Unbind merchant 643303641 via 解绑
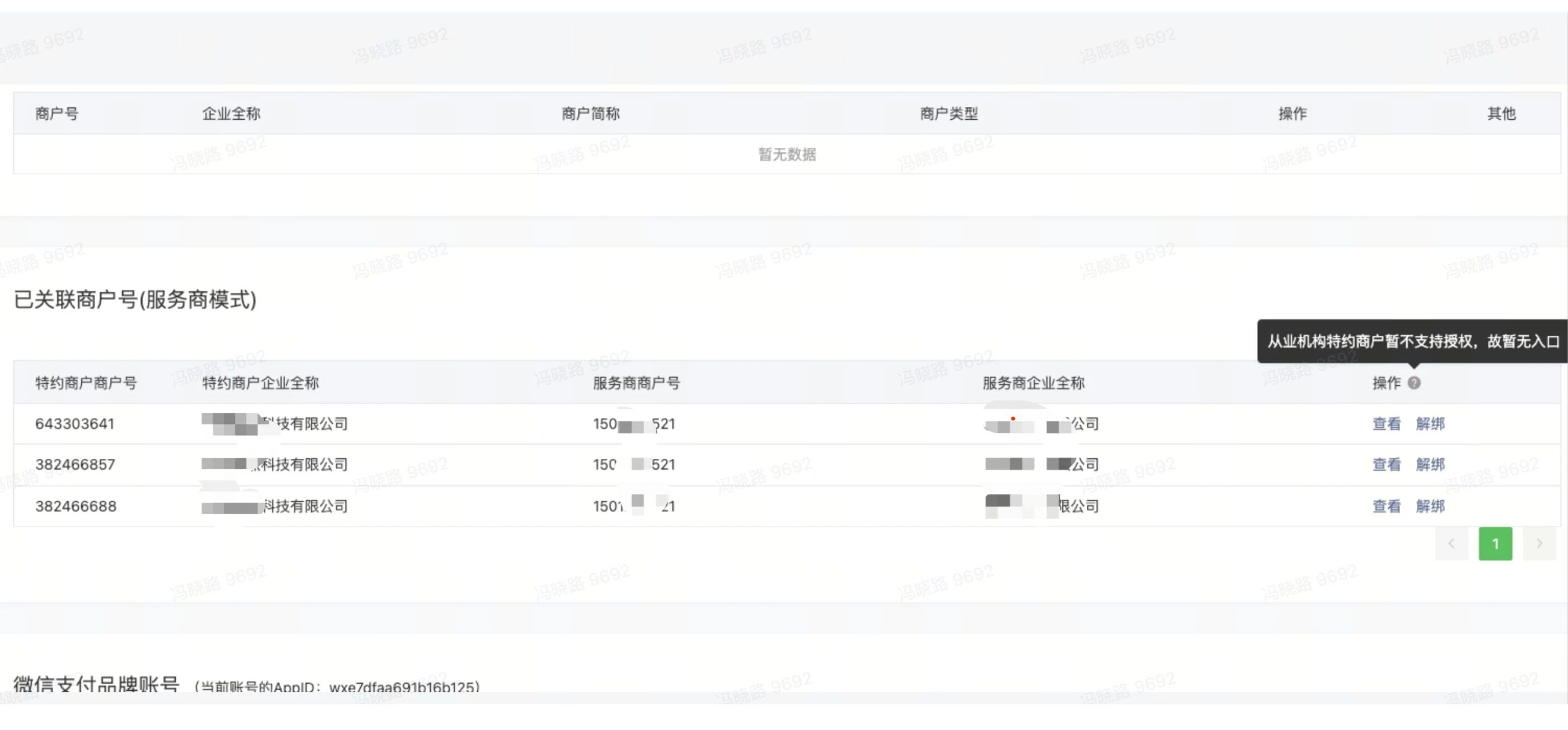1568x730 pixels. click(x=1430, y=424)
